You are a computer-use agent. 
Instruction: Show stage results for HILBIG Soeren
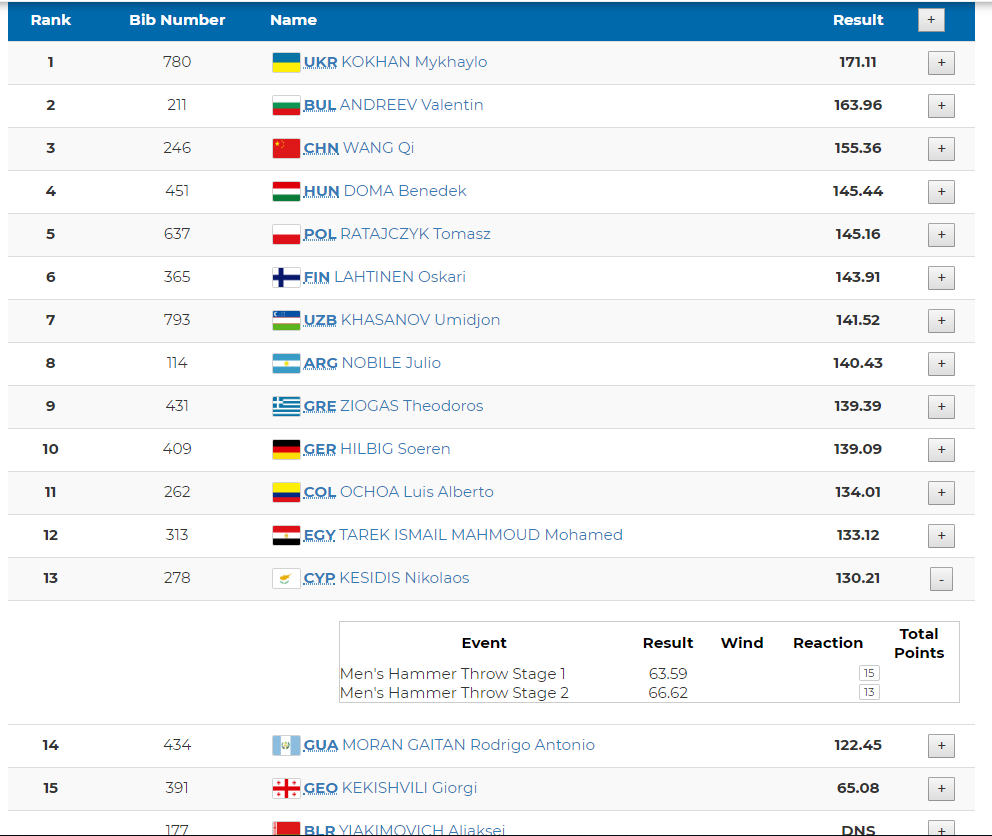coord(941,450)
